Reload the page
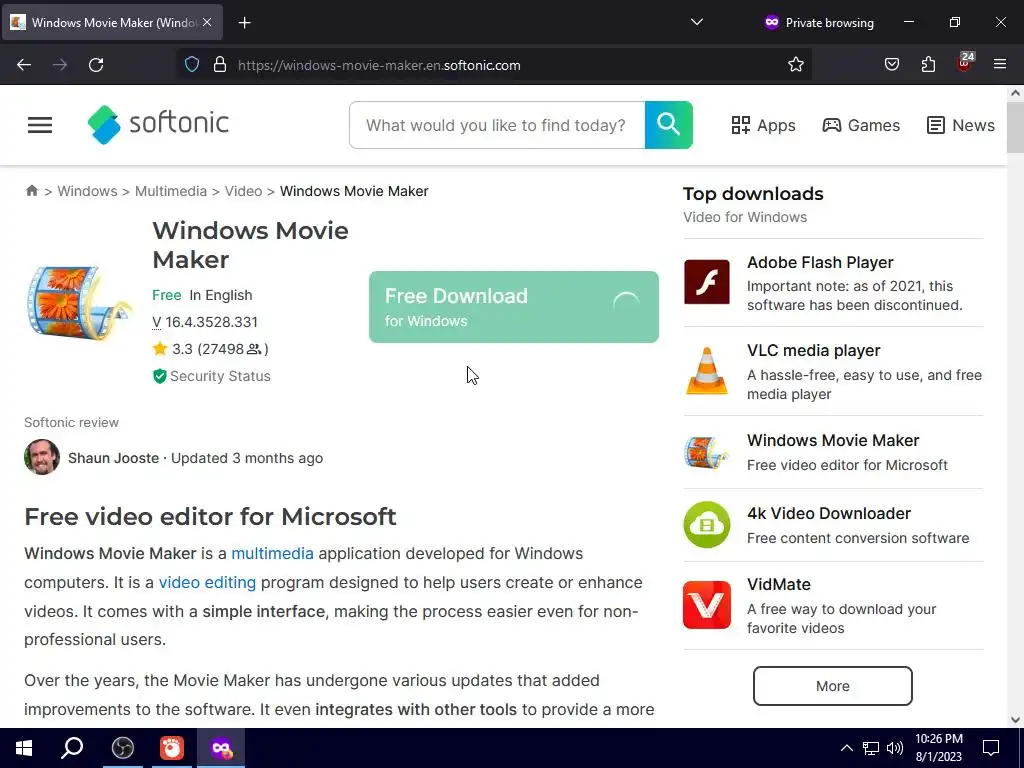1024x768 pixels. [96, 65]
